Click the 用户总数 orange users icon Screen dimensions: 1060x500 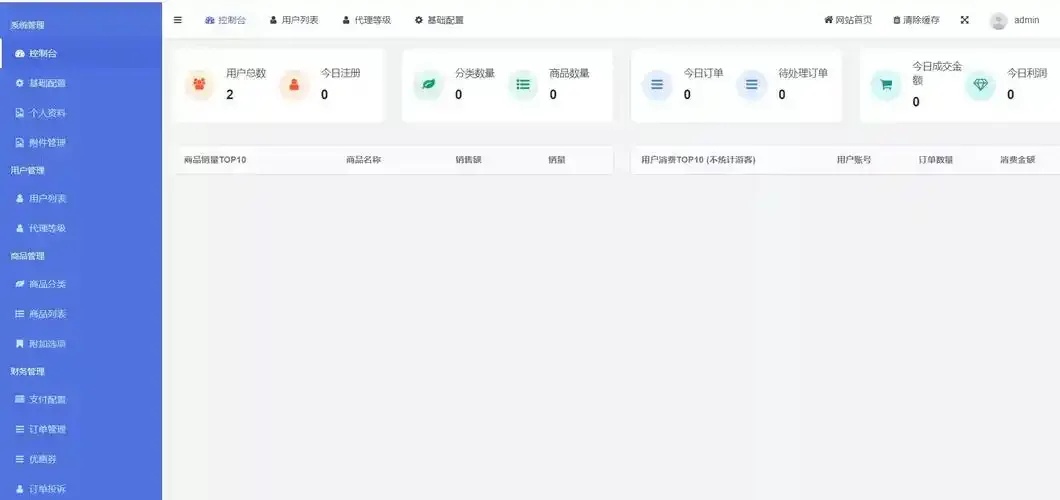coord(199,85)
